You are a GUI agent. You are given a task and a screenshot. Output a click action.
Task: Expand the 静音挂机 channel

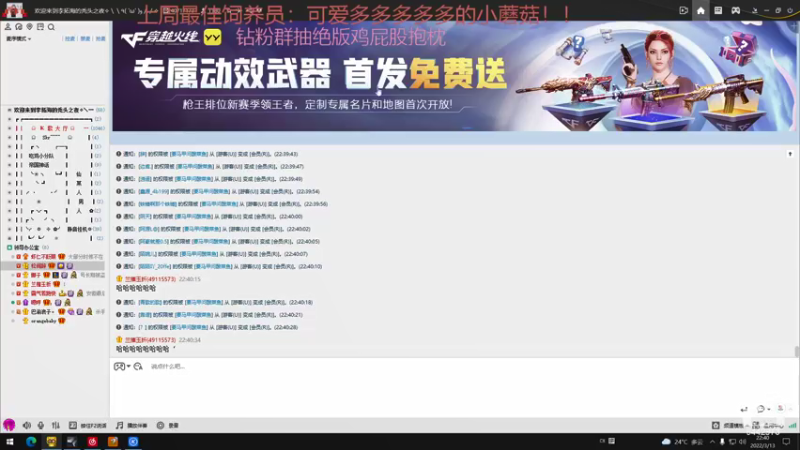[9, 229]
